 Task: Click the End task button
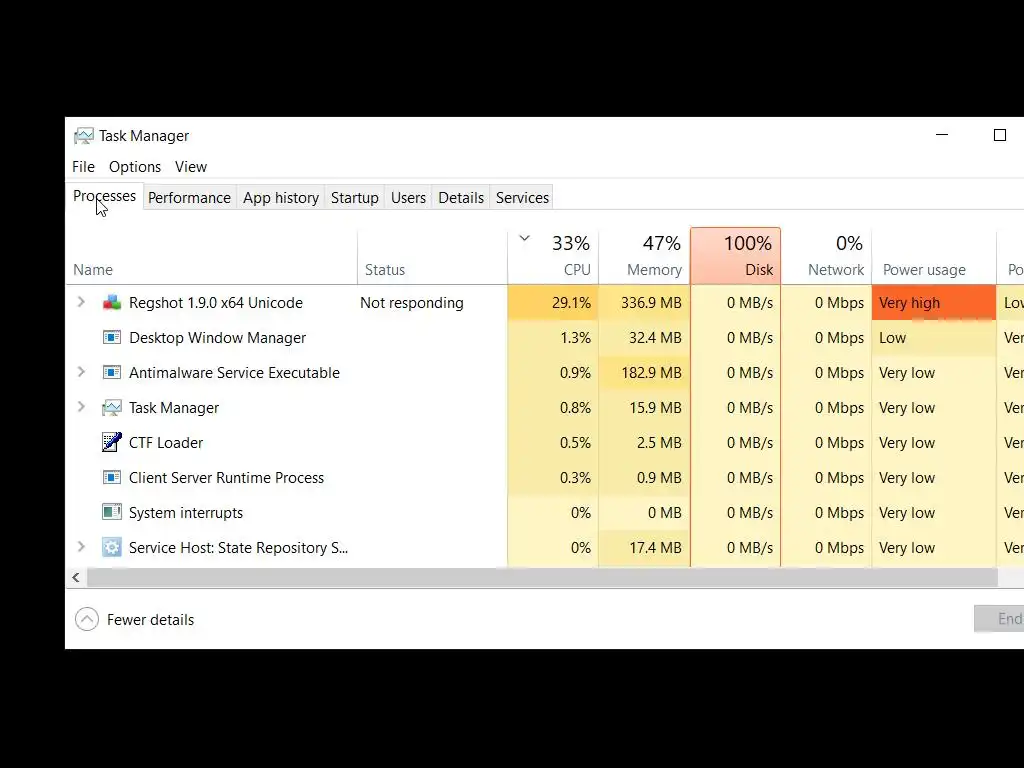tap(999, 618)
